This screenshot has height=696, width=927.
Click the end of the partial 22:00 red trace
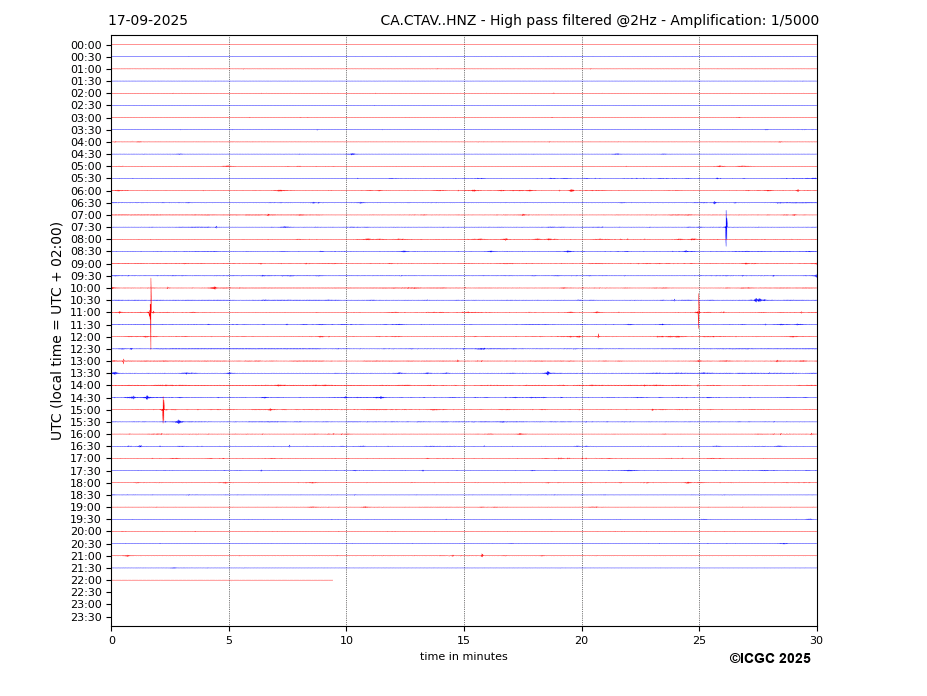point(332,581)
